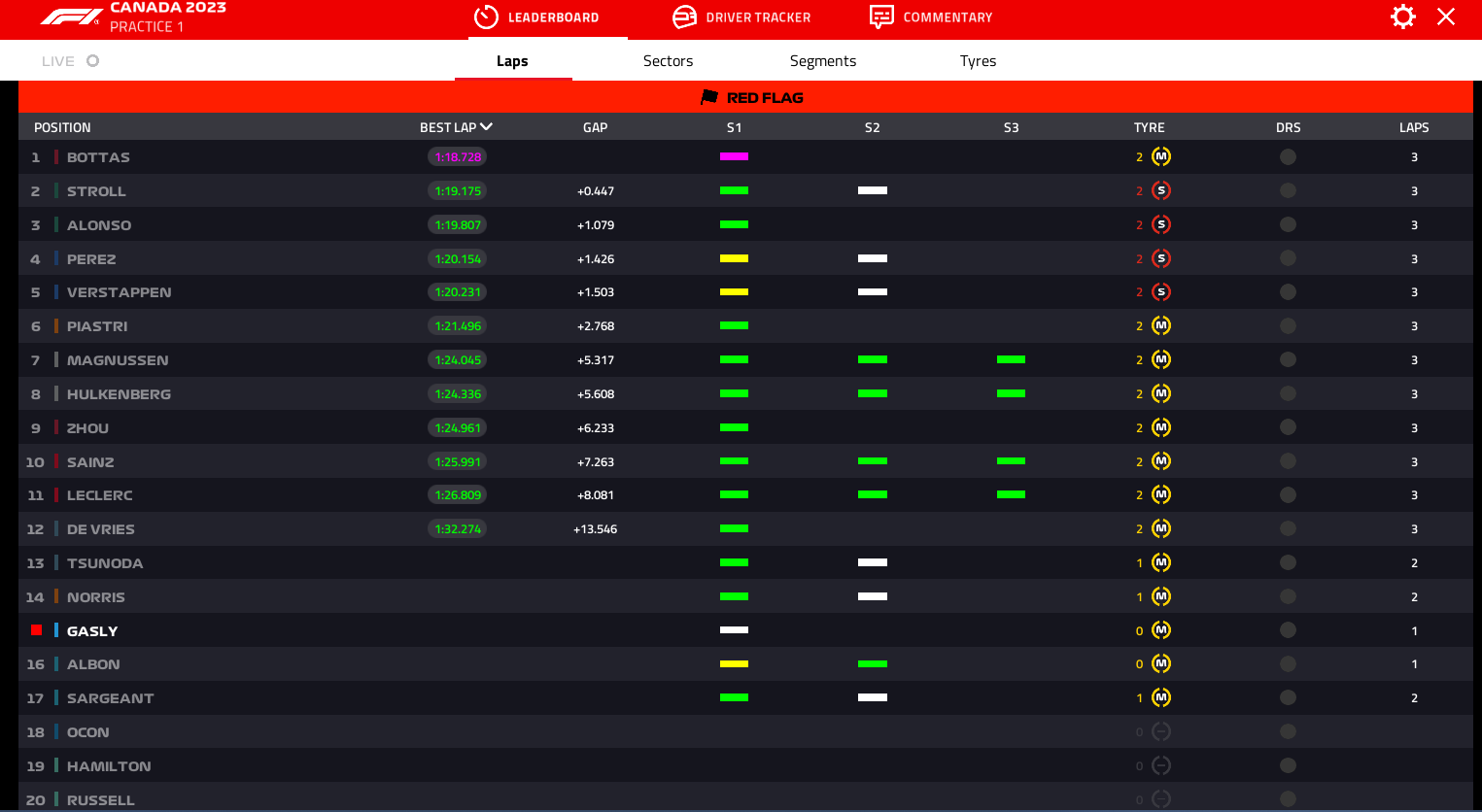Click Hulkenberg medium tyre icon
Viewport: 1482px width, 812px height.
pyautogui.click(x=1161, y=393)
